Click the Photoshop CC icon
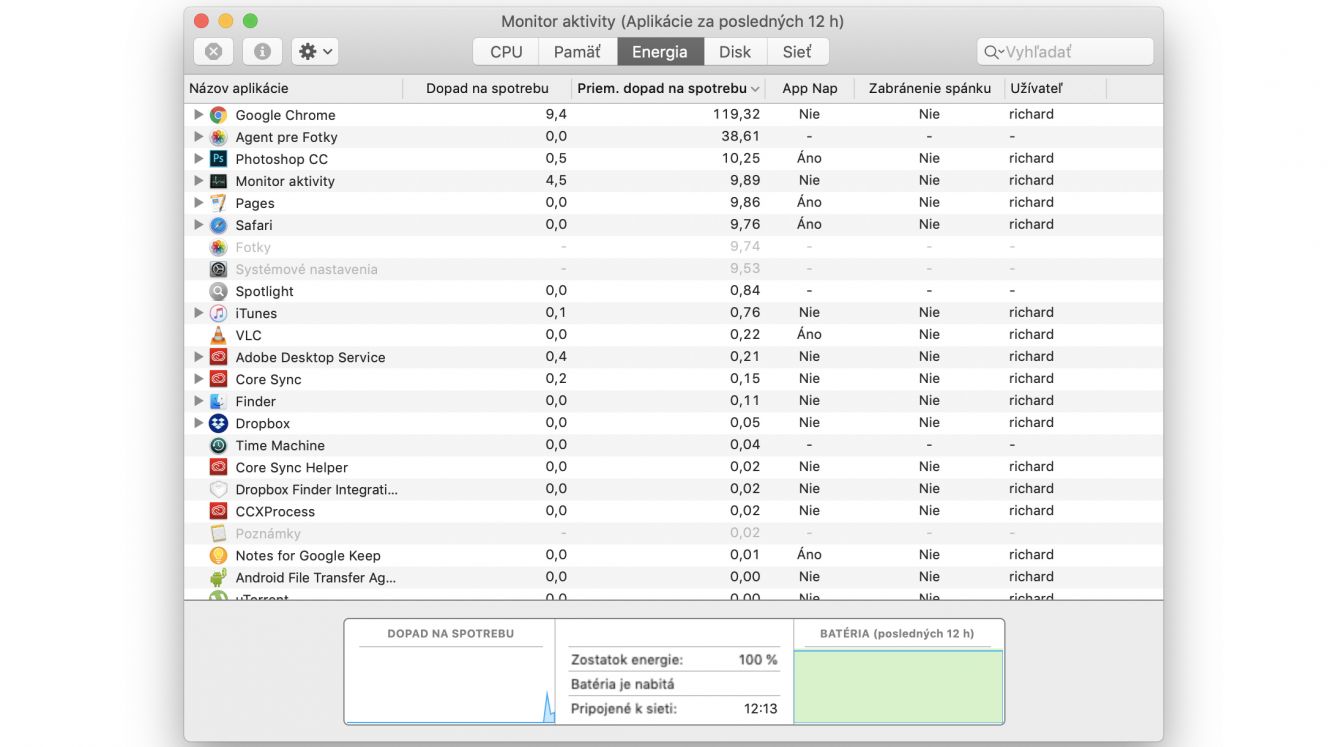This screenshot has height=747, width=1328. (x=218, y=159)
